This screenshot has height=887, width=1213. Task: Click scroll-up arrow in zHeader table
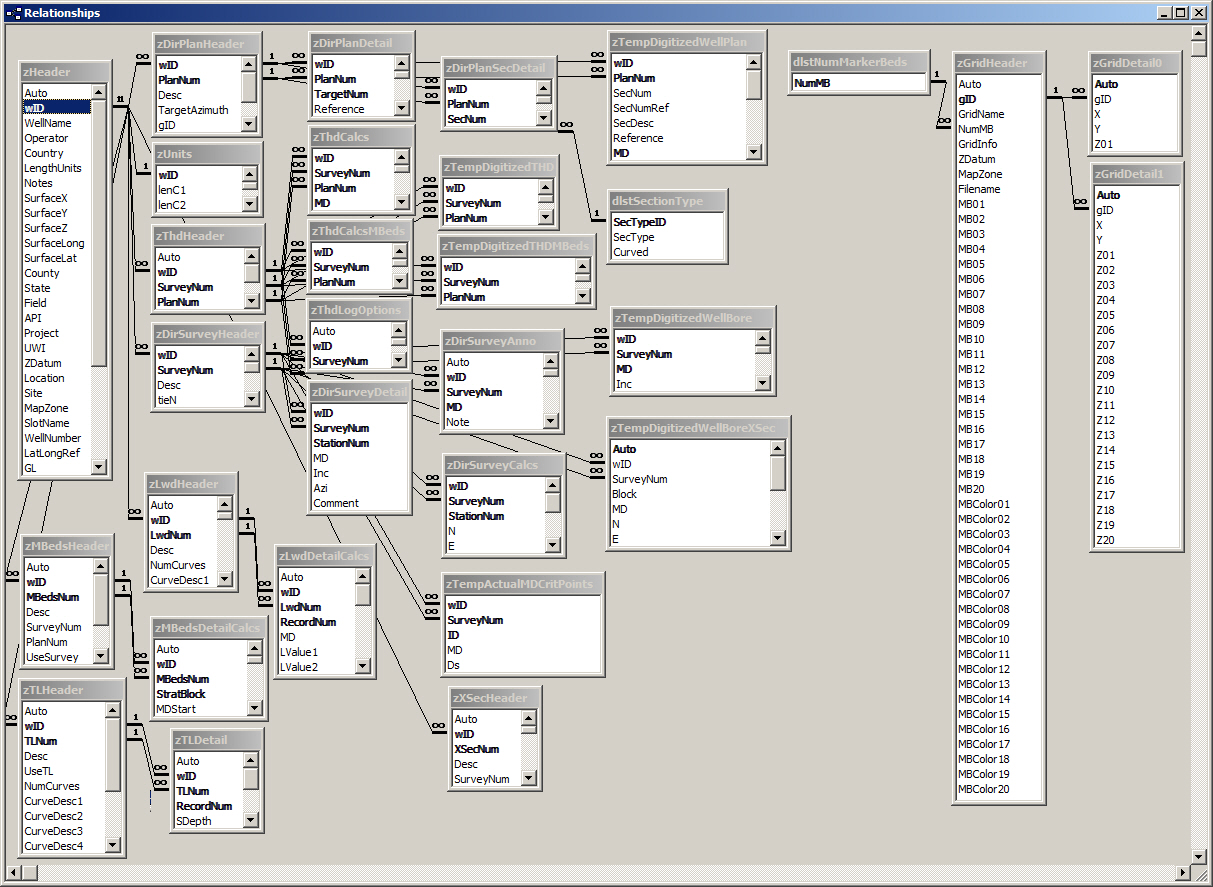99,93
